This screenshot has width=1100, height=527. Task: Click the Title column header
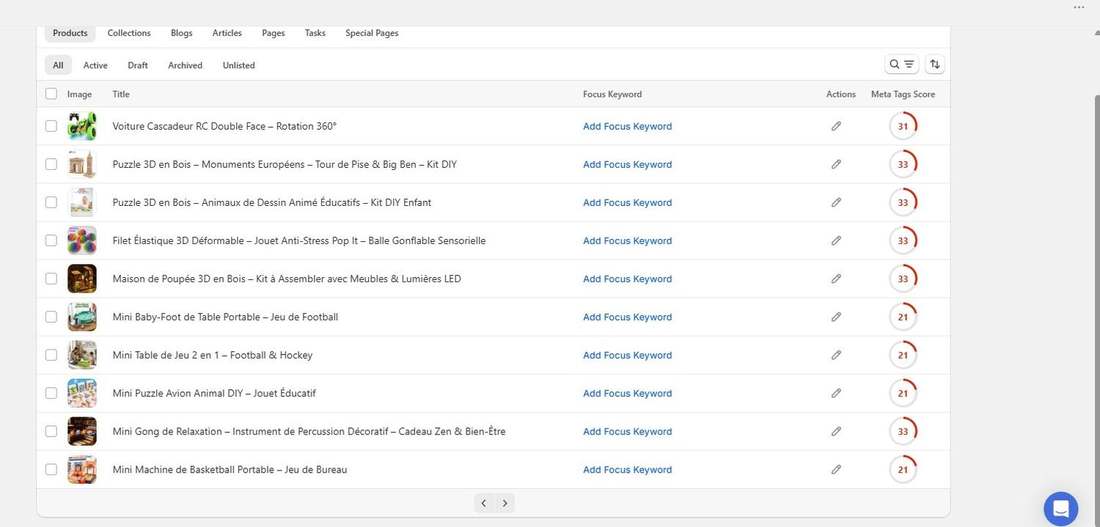pos(121,94)
